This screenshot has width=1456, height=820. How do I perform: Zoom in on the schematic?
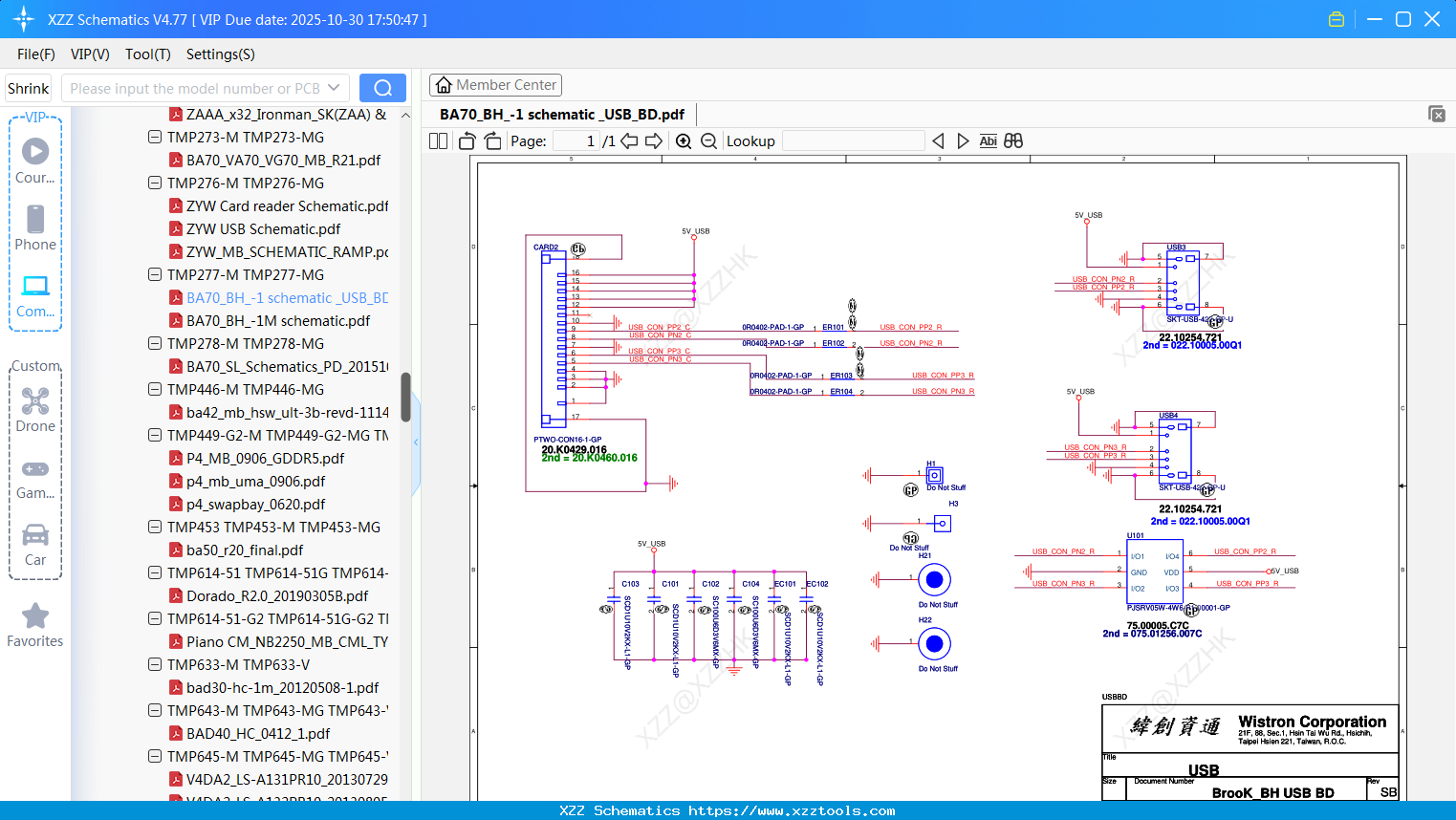(x=684, y=141)
